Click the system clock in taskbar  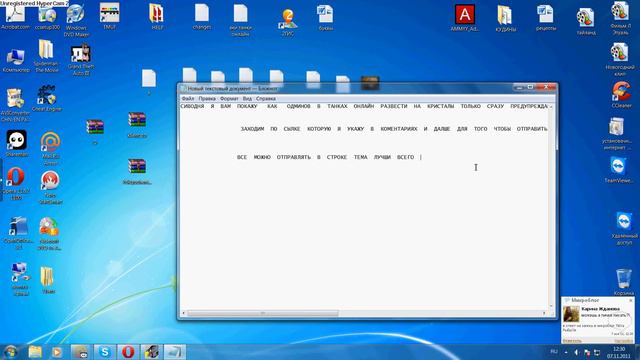[x=619, y=352]
